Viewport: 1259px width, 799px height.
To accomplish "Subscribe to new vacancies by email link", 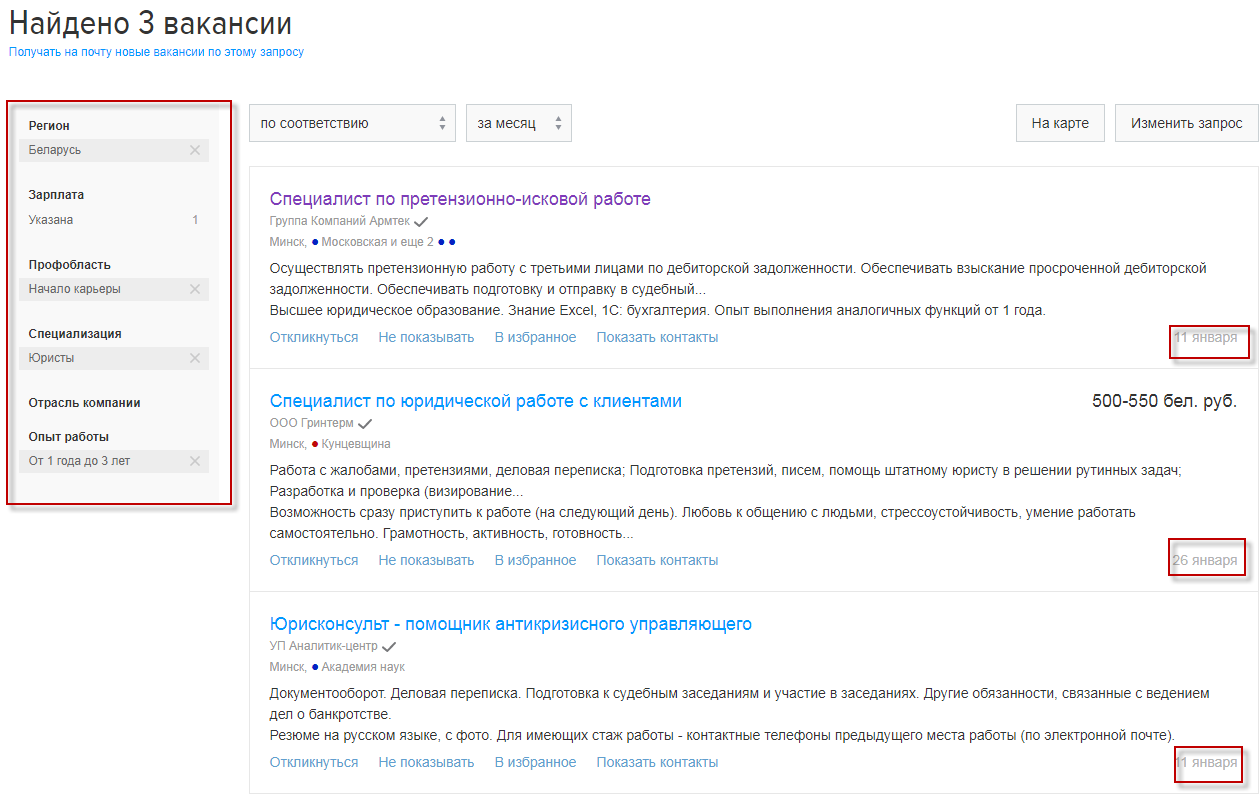I will pyautogui.click(x=156, y=52).
